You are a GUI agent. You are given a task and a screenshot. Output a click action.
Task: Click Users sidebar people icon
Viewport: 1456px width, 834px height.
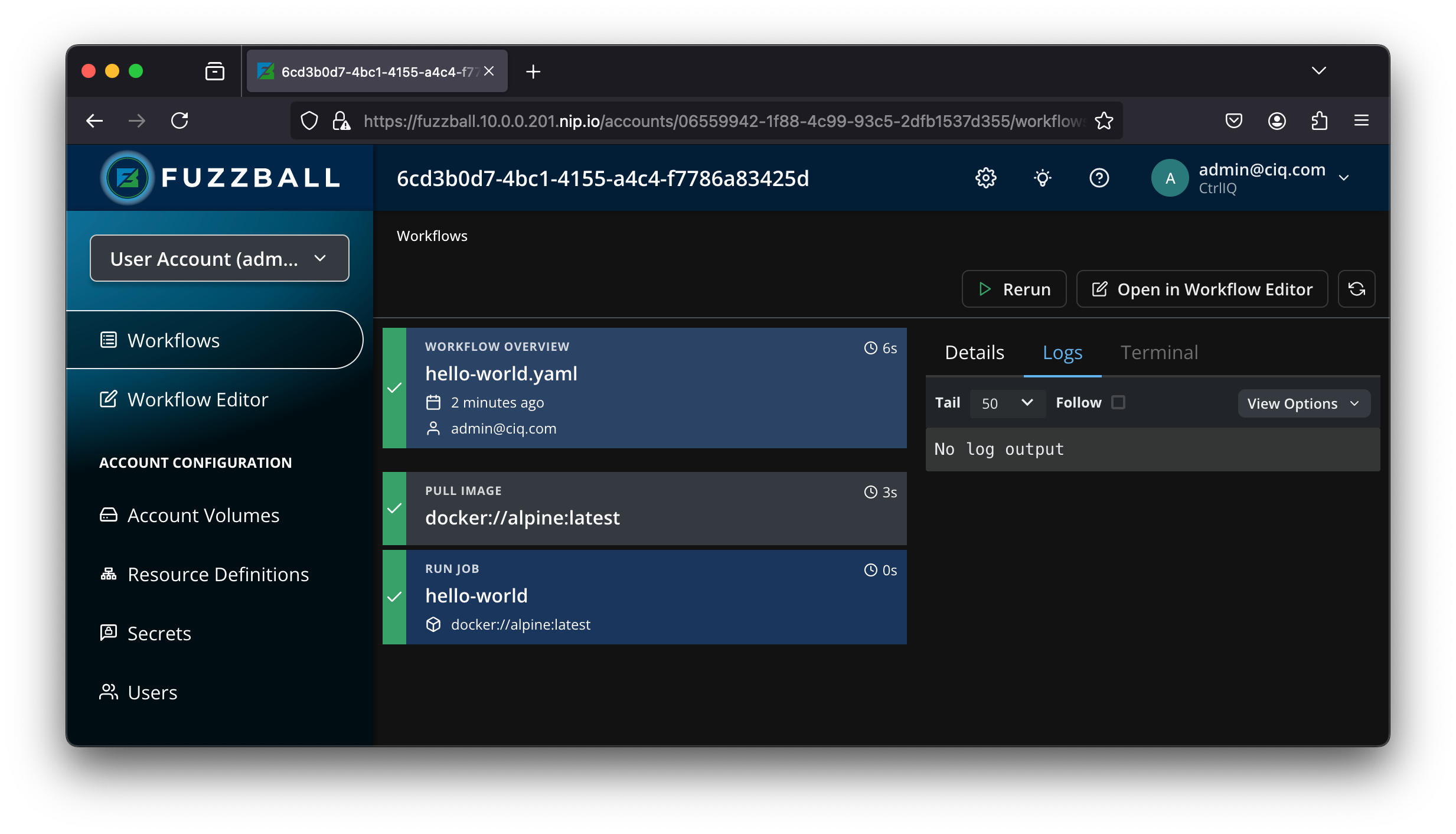(x=109, y=692)
